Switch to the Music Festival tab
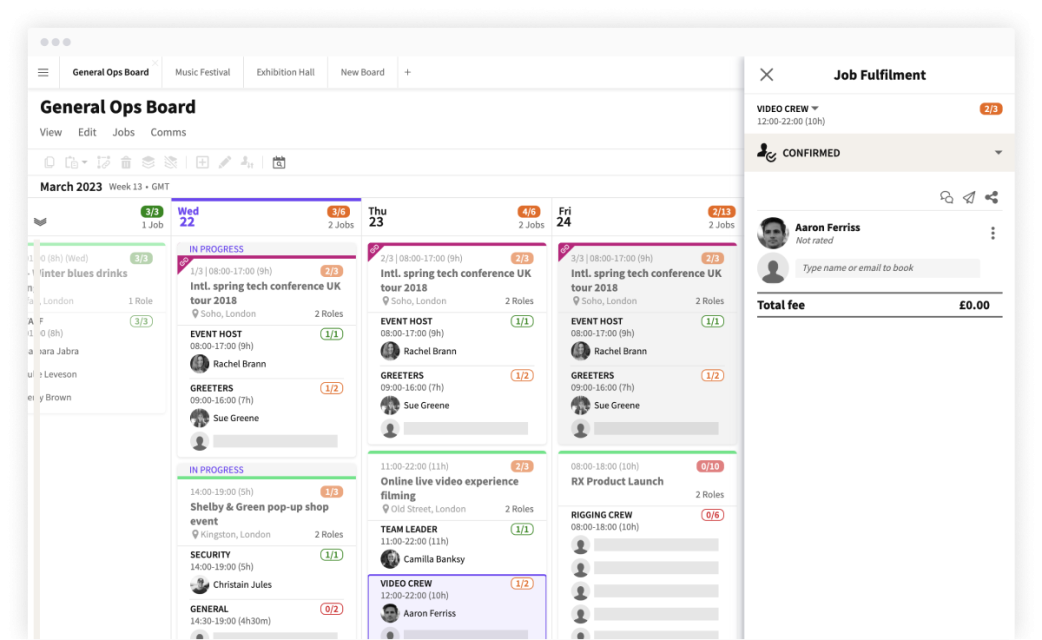 click(x=202, y=73)
